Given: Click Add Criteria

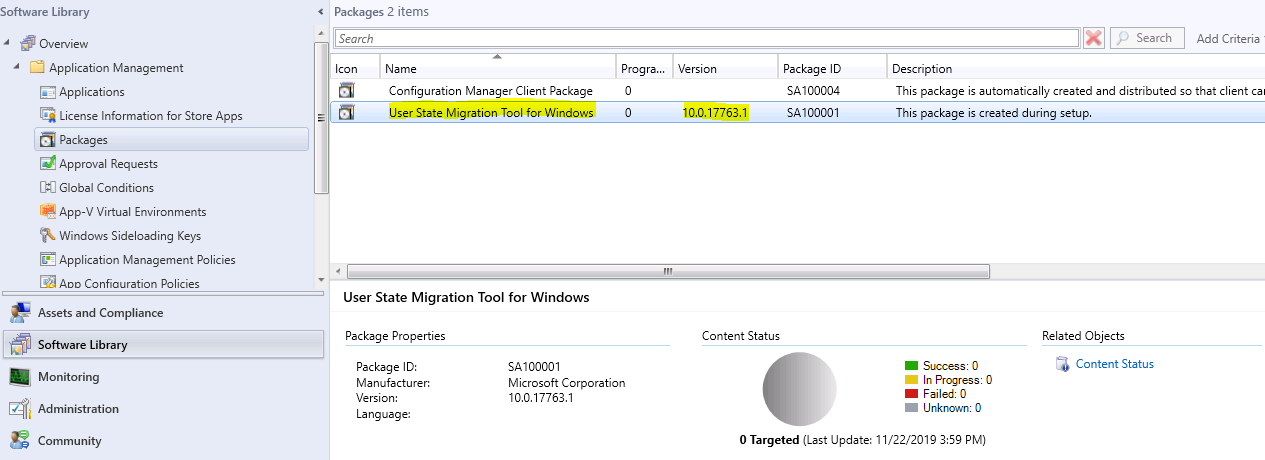Looking at the screenshot, I should (x=1228, y=38).
